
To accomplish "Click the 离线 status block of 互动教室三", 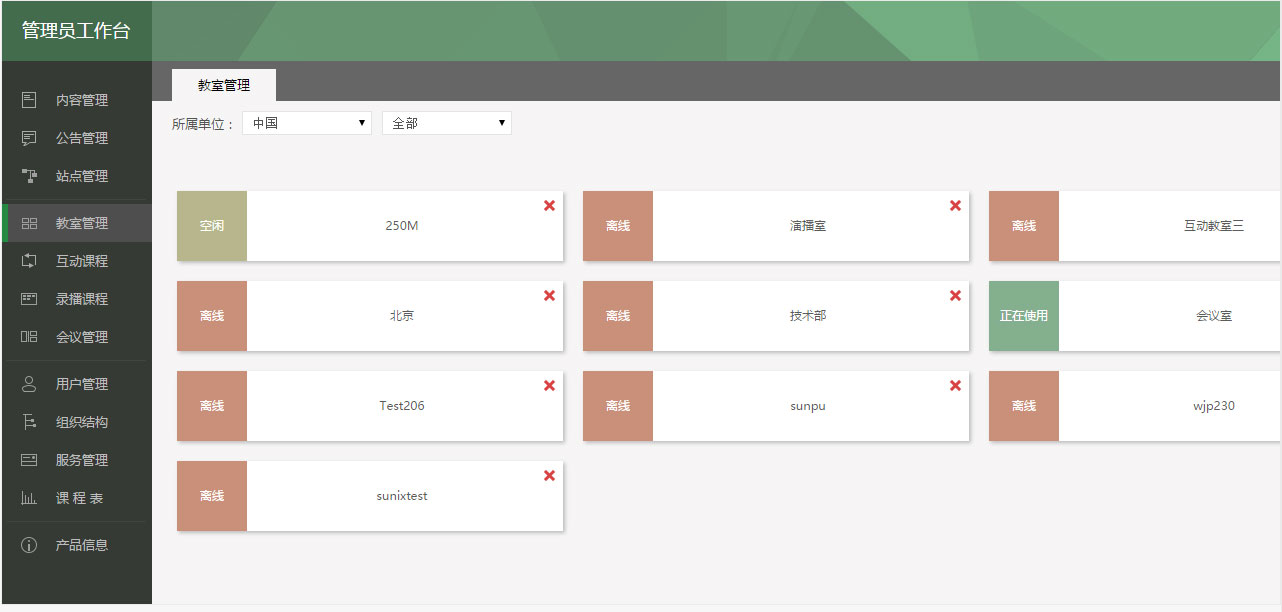I will point(1024,226).
